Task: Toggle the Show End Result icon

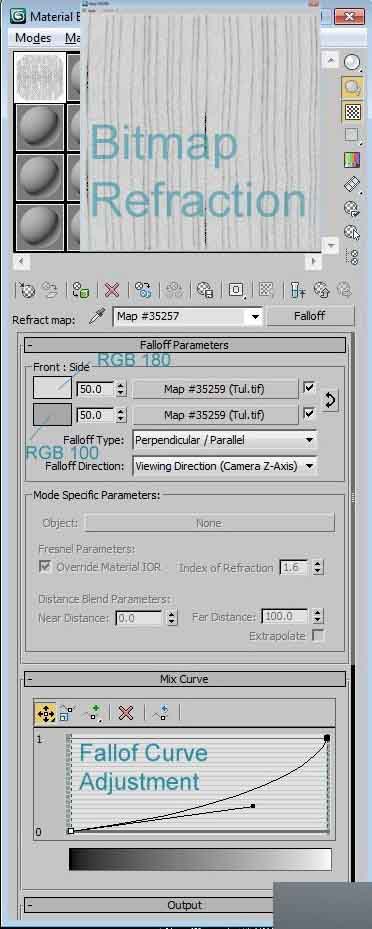Action: tap(297, 290)
